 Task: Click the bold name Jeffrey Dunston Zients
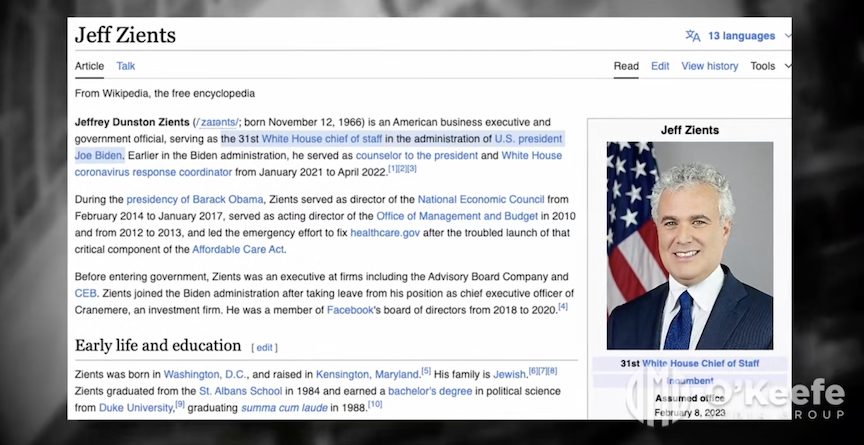[x=132, y=122]
